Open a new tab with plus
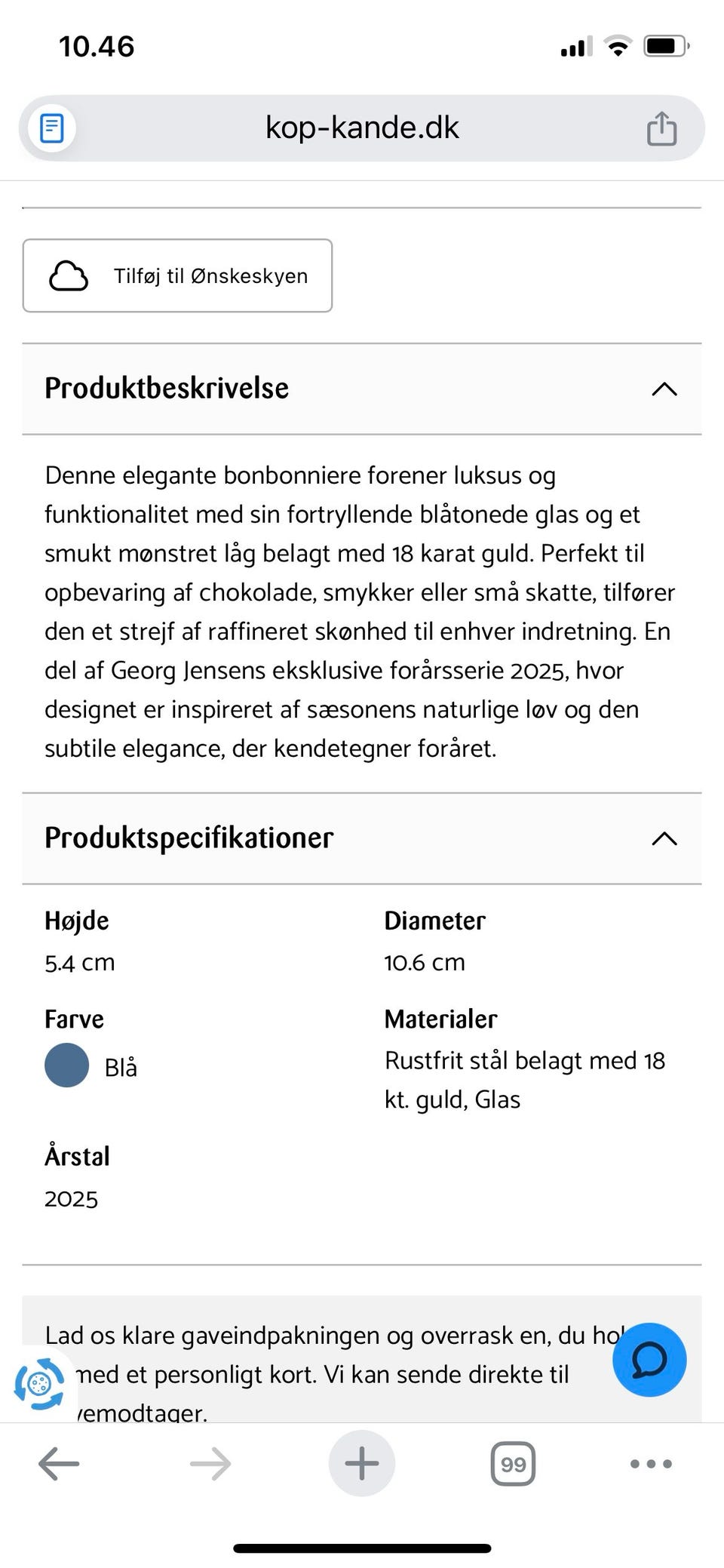 [362, 1464]
